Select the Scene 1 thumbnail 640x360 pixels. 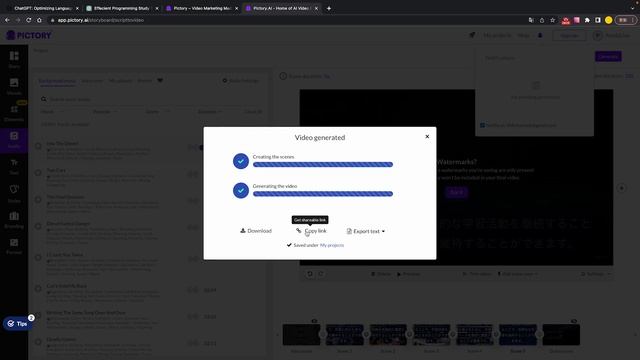tap(345, 335)
